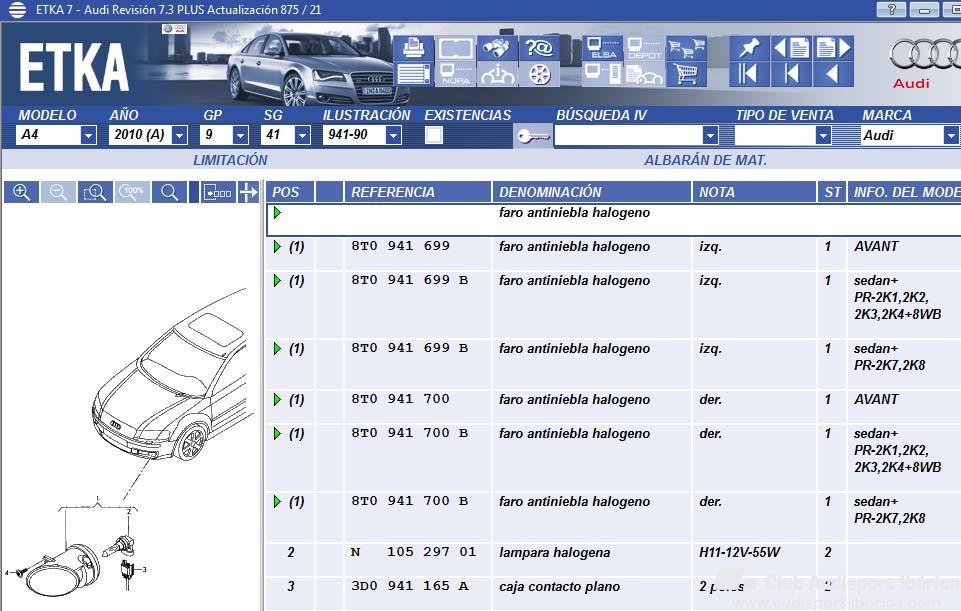Toggle the EXISTENCIAS checkbox

433,135
